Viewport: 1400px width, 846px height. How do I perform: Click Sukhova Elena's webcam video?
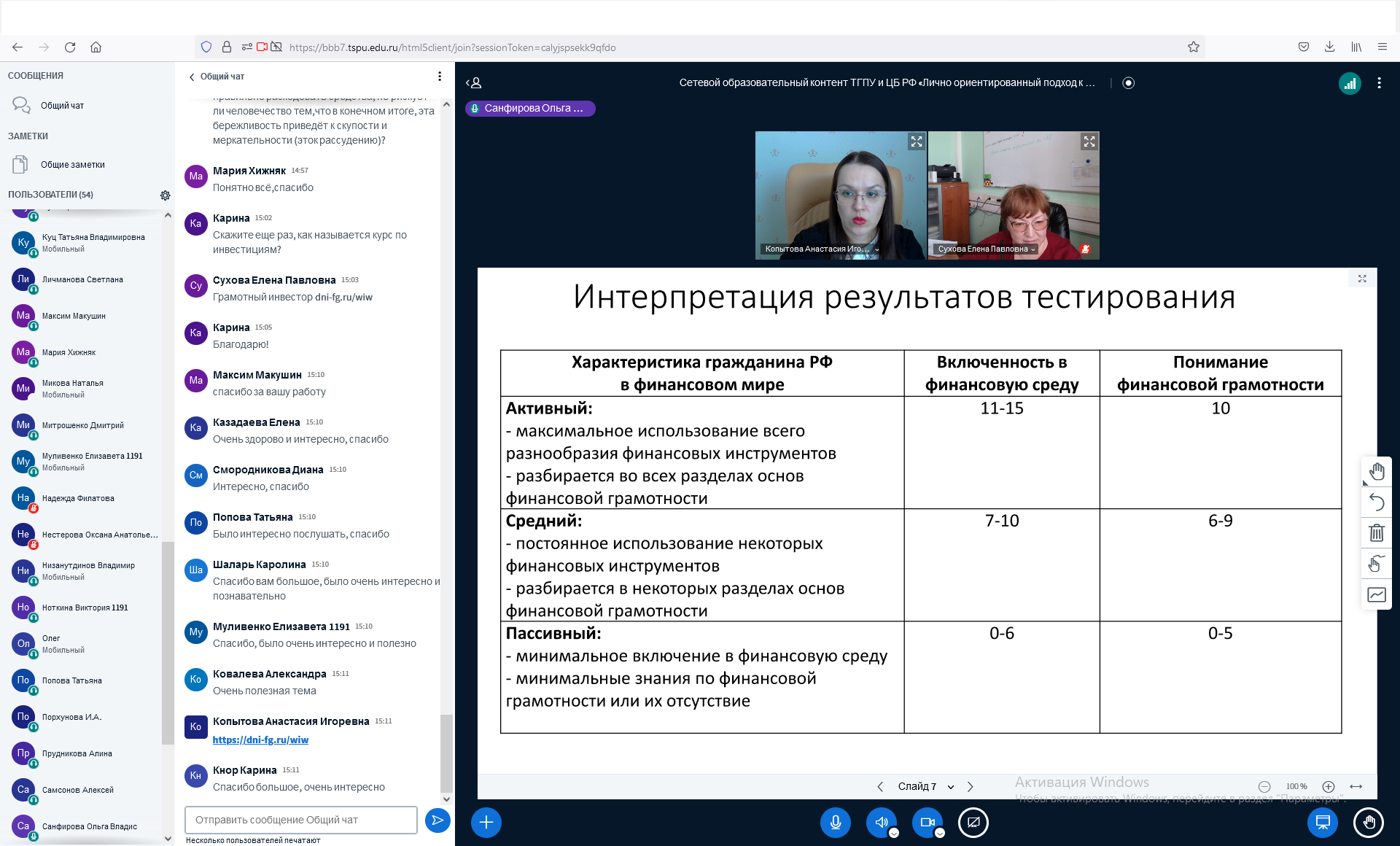(x=1014, y=195)
